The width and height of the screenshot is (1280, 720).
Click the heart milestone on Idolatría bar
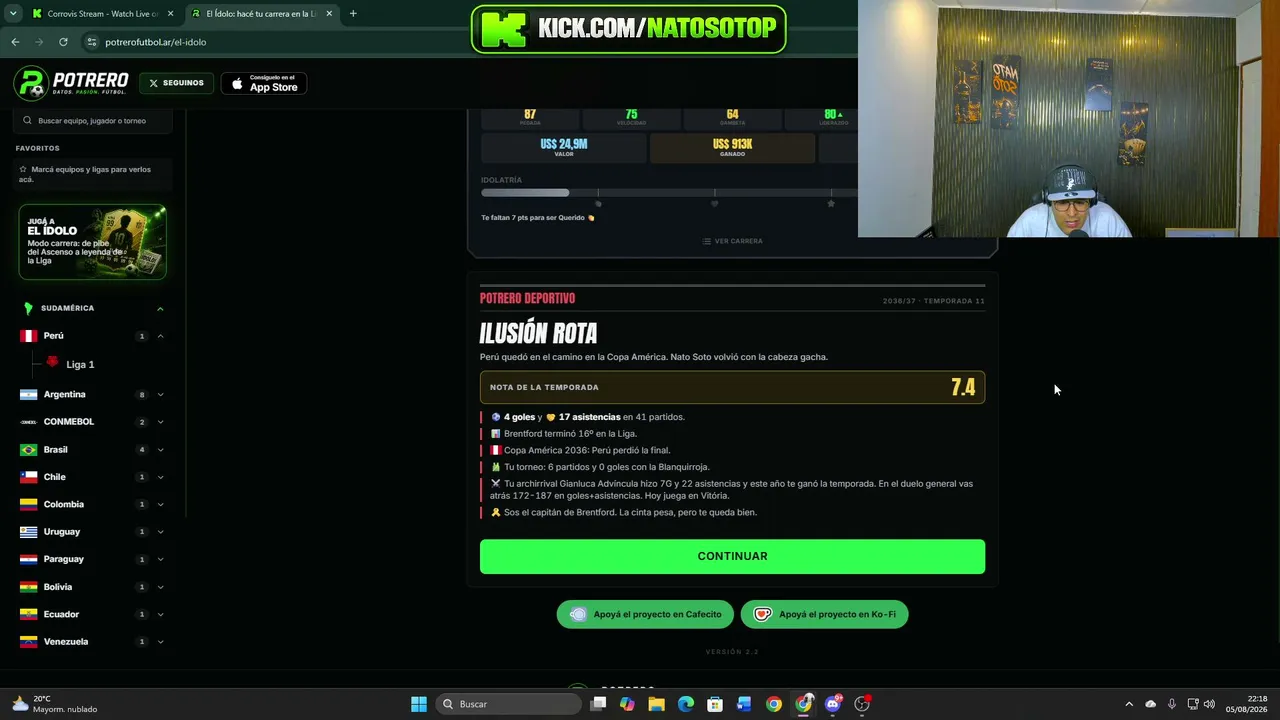(x=714, y=204)
